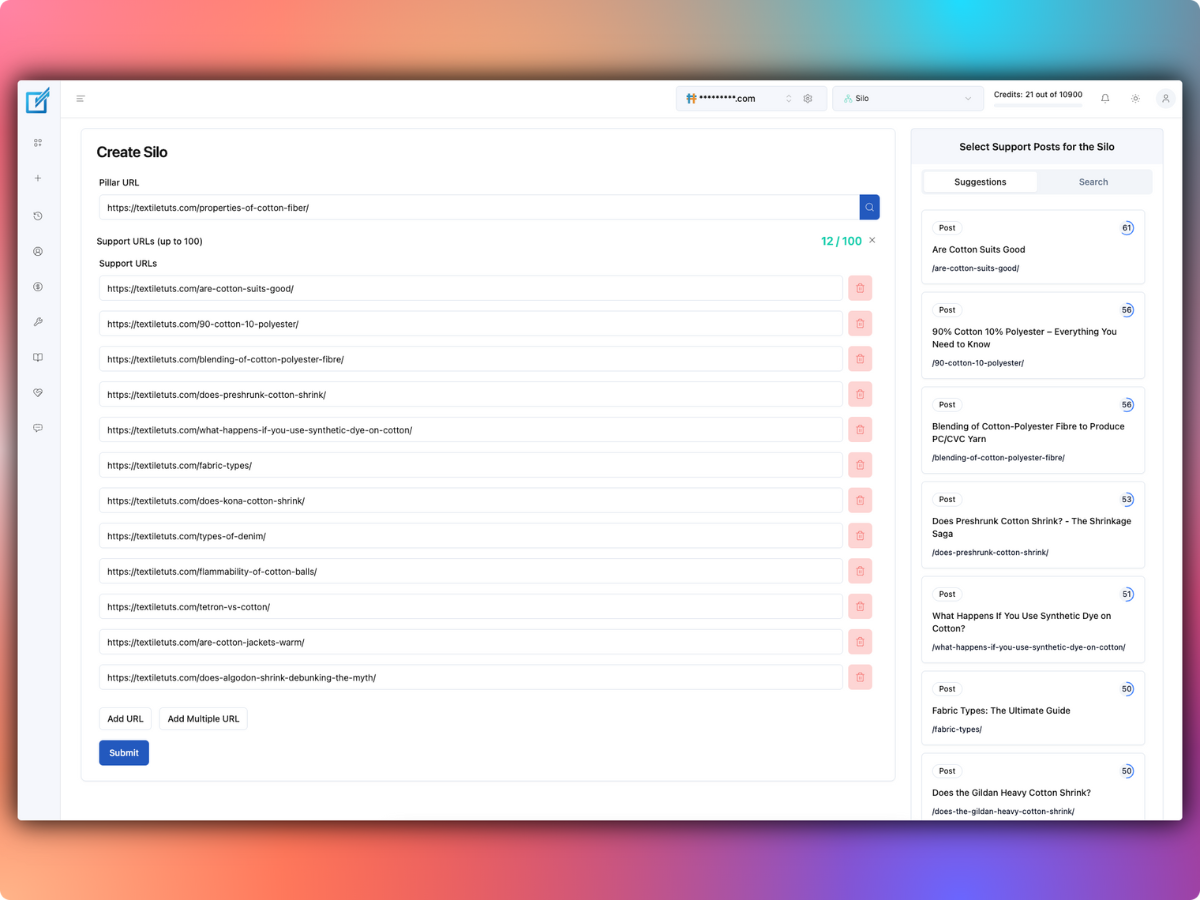
Task: Select the Synthetic Dye on Cotton card
Action: tap(1033, 620)
